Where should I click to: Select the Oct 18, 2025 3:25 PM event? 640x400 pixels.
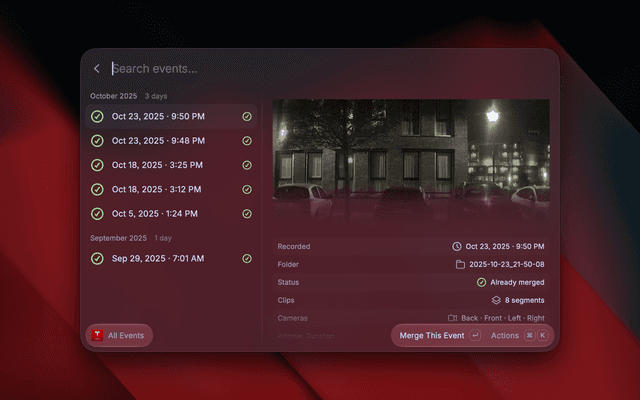tap(171, 165)
